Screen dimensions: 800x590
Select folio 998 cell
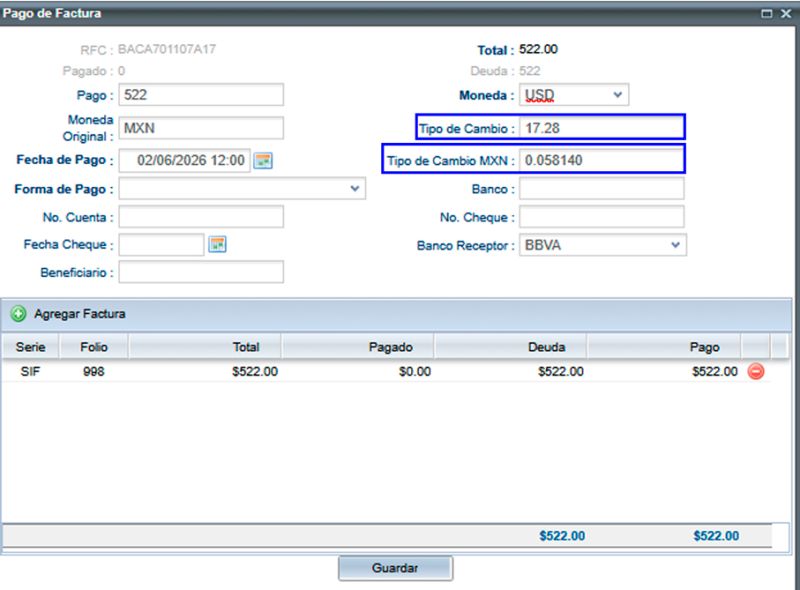[x=94, y=372]
